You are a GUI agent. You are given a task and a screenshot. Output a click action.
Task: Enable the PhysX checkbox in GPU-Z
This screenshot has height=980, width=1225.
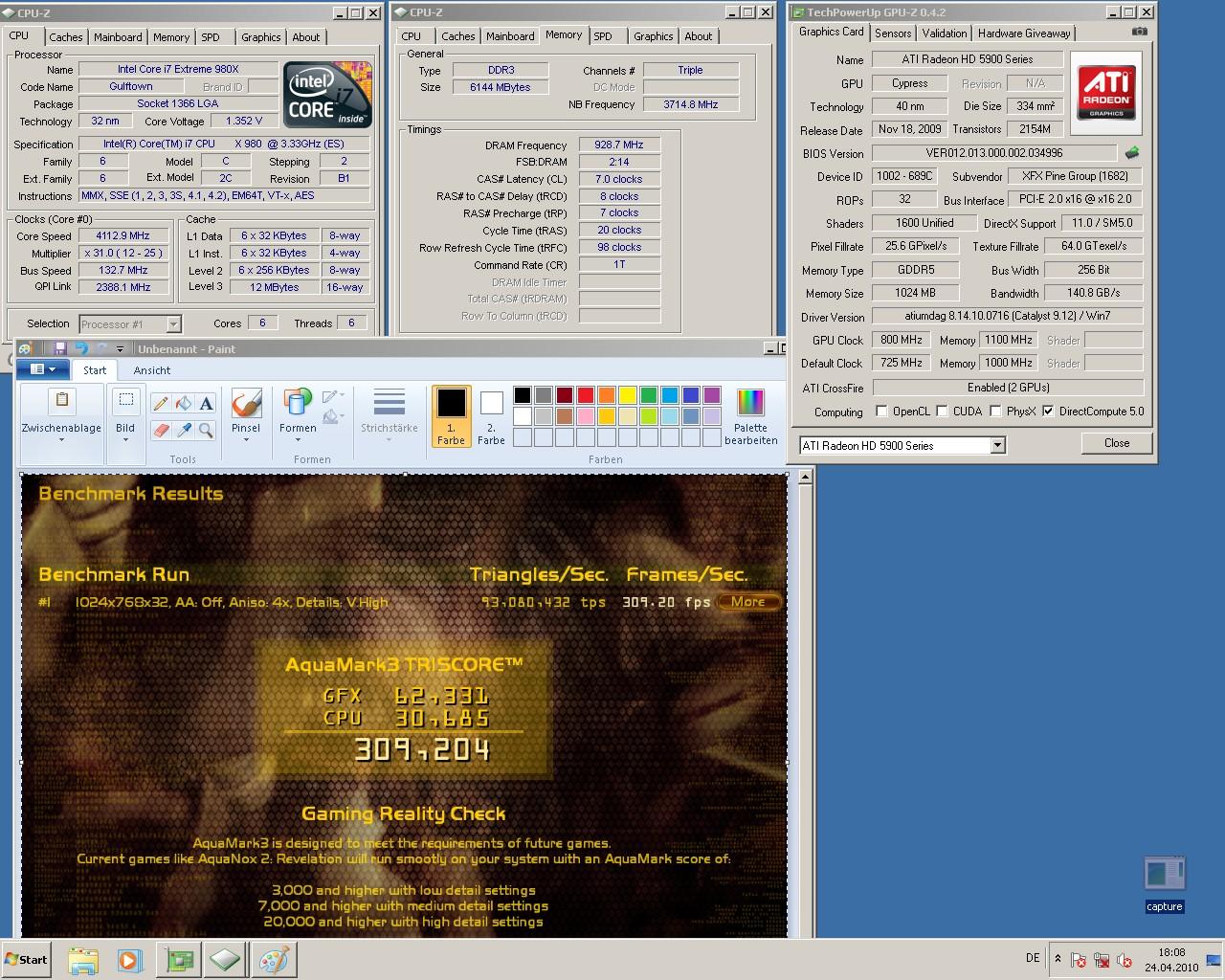click(x=995, y=412)
